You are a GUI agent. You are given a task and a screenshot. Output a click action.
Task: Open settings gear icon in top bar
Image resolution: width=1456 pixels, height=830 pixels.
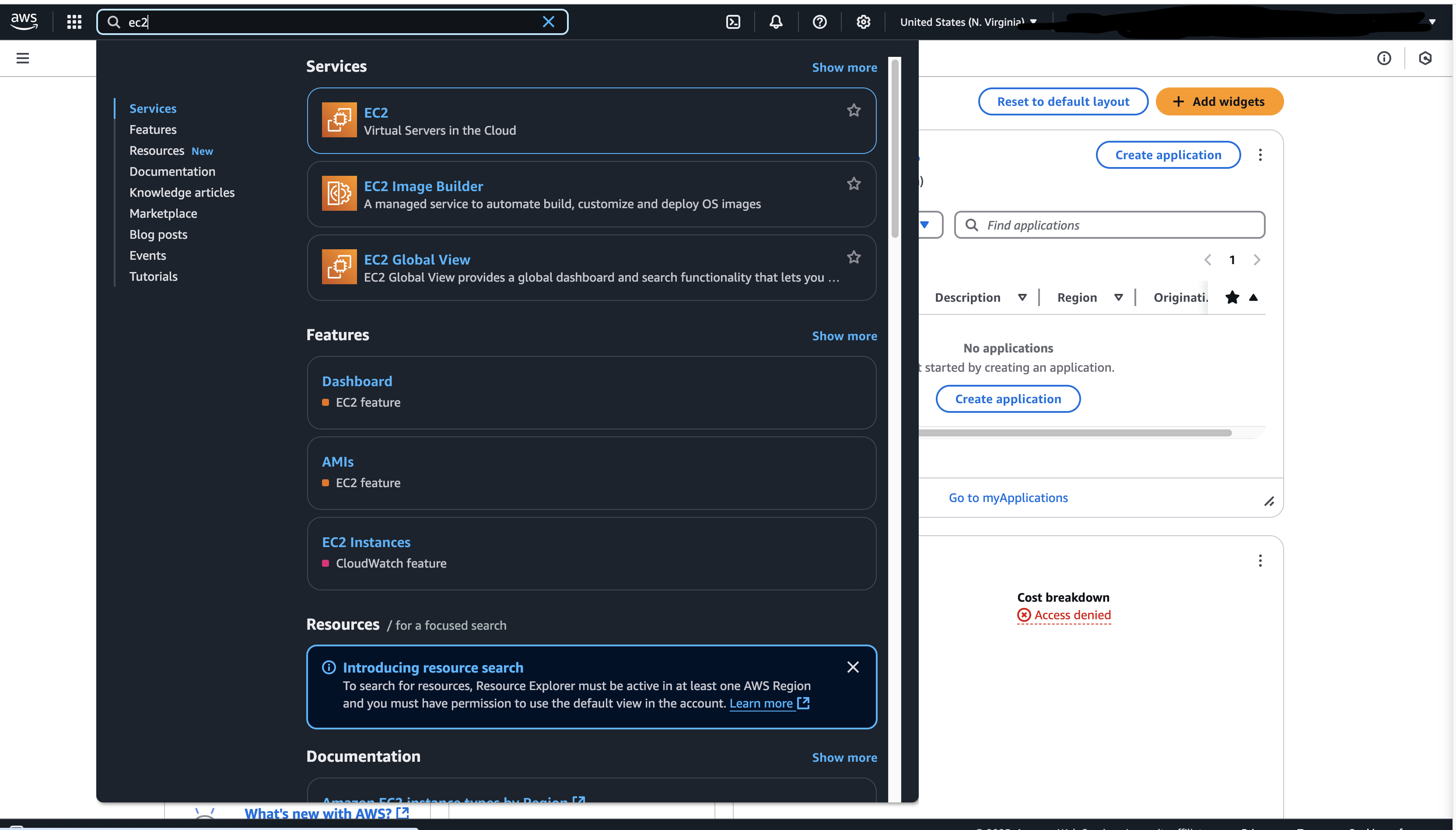point(863,22)
